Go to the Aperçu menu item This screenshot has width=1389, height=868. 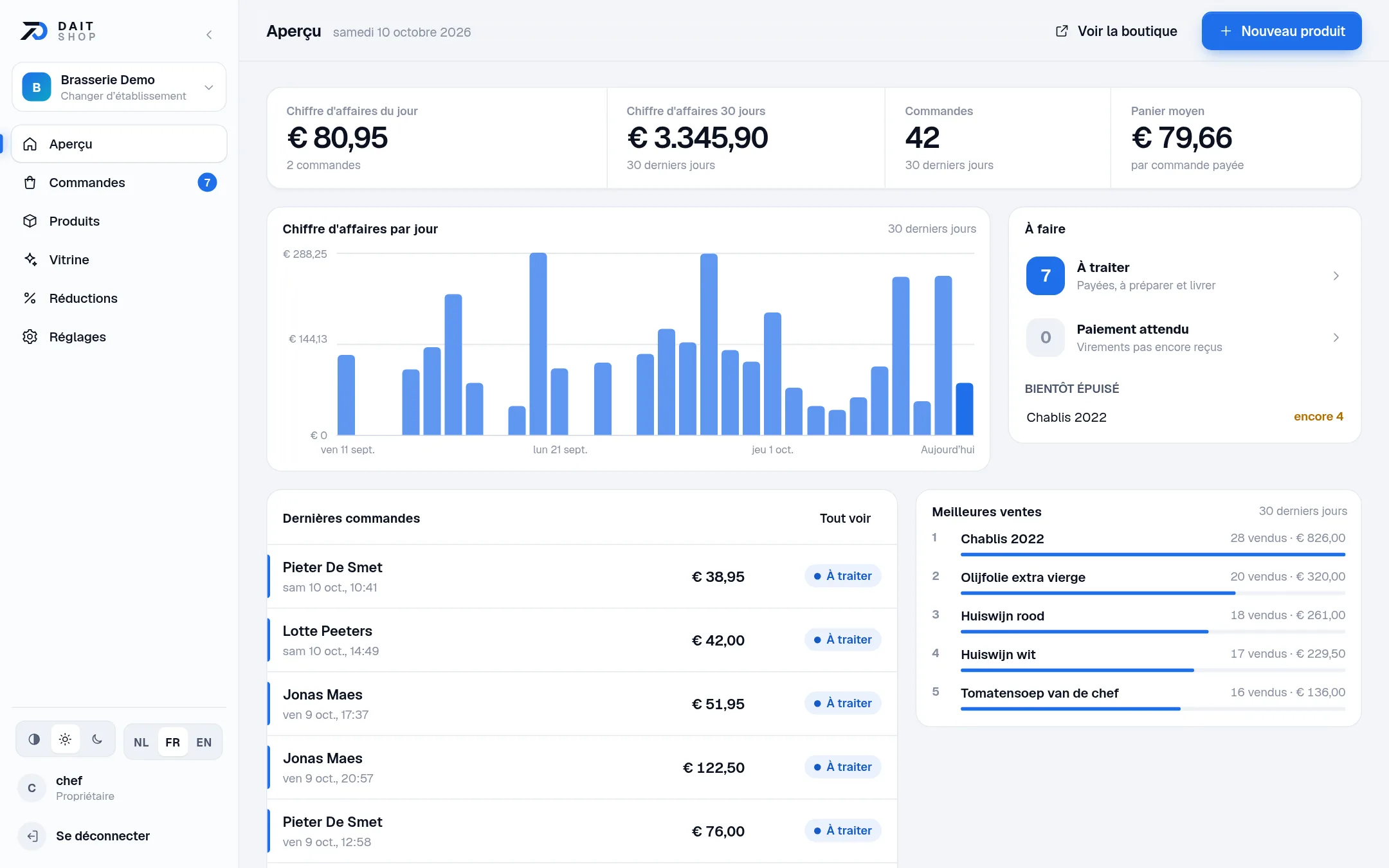pyautogui.click(x=119, y=144)
